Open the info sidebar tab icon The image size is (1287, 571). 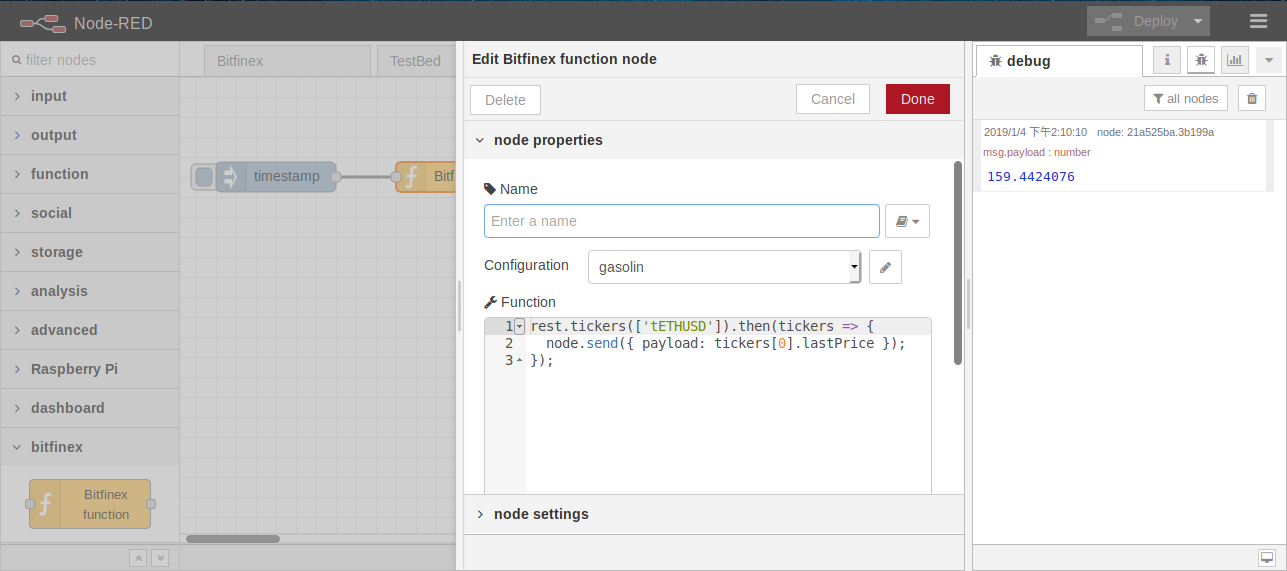click(x=1167, y=60)
